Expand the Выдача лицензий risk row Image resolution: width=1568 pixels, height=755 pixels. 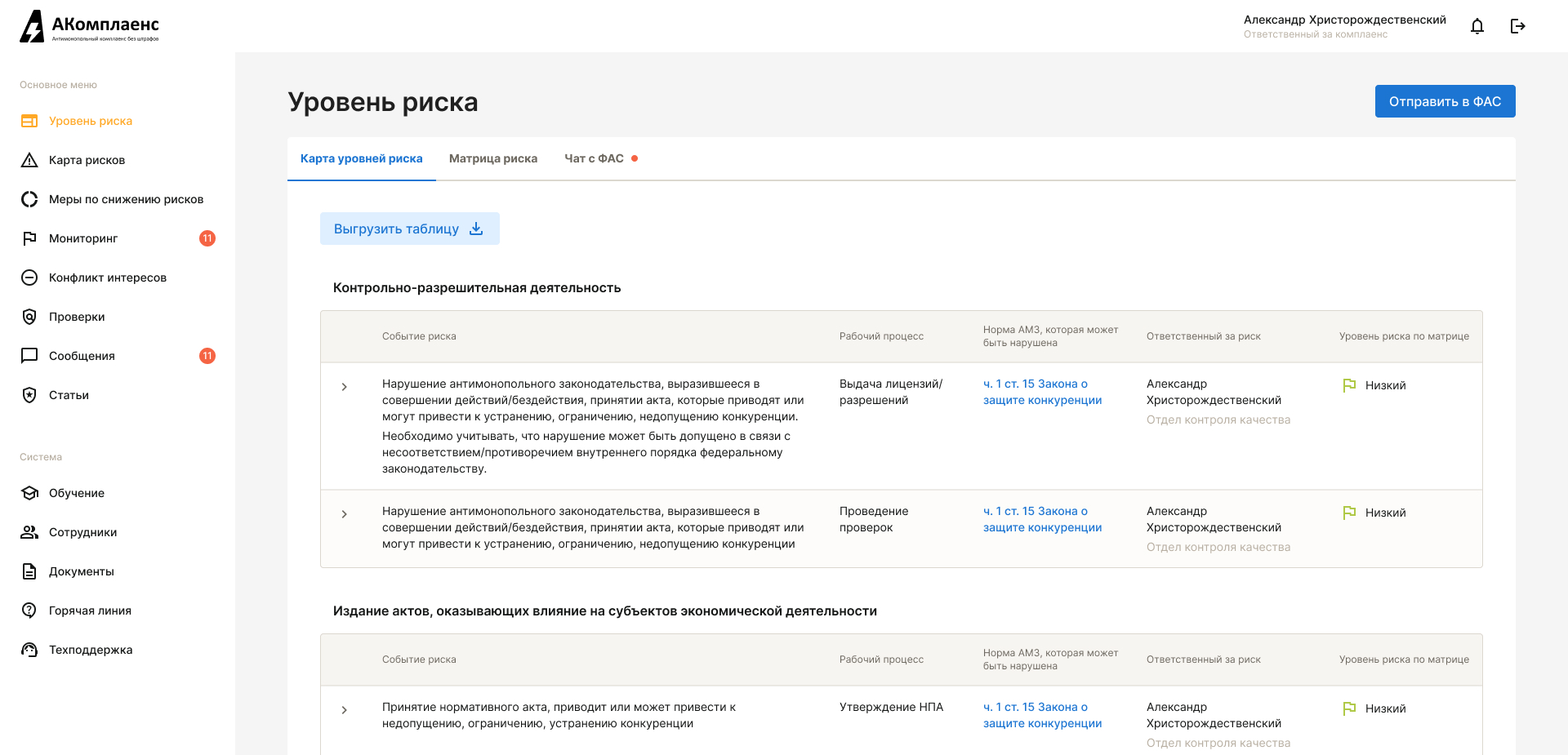345,387
